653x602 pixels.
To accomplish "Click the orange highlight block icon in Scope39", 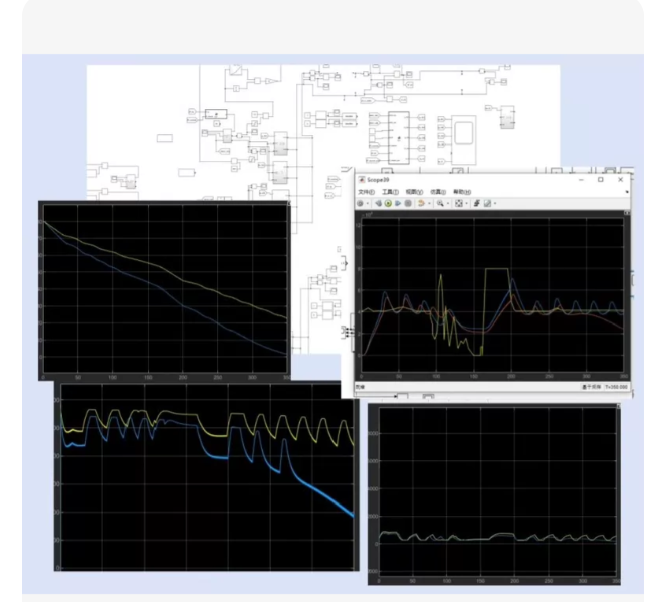I will 421,203.
